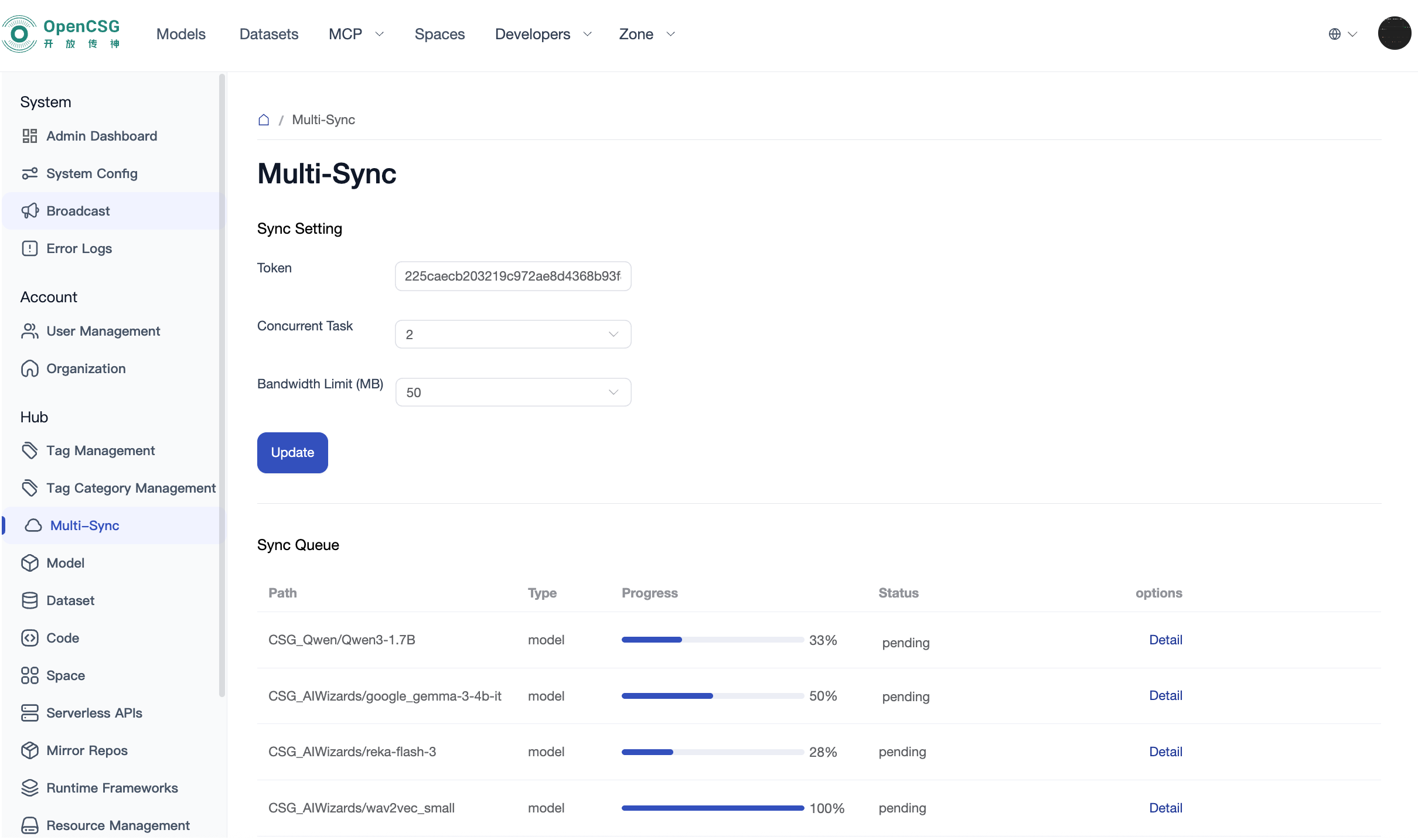The image size is (1418, 840).
Task: Click into the Token input field
Action: coord(513,276)
